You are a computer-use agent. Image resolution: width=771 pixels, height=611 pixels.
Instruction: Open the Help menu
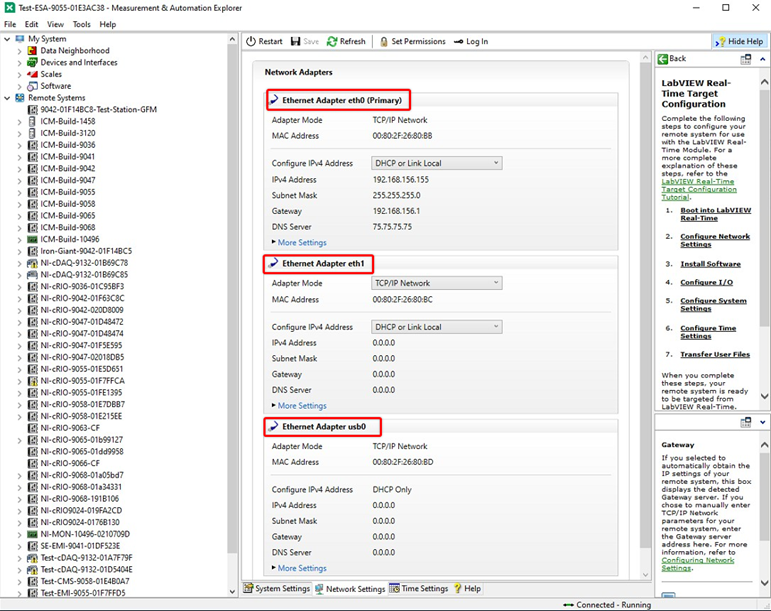pos(108,24)
